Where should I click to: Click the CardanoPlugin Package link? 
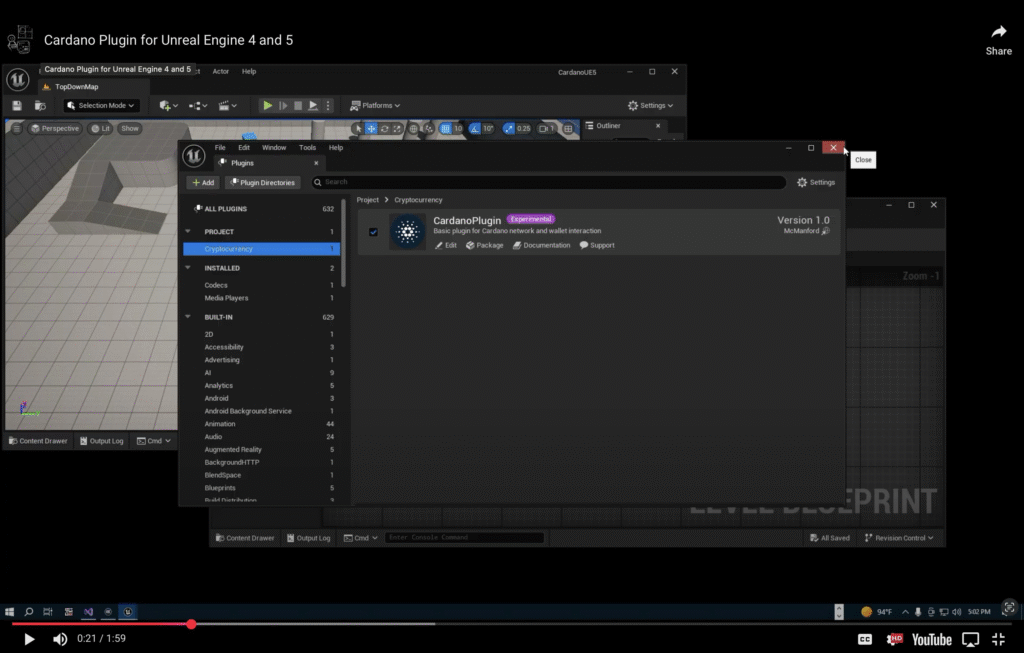click(485, 246)
